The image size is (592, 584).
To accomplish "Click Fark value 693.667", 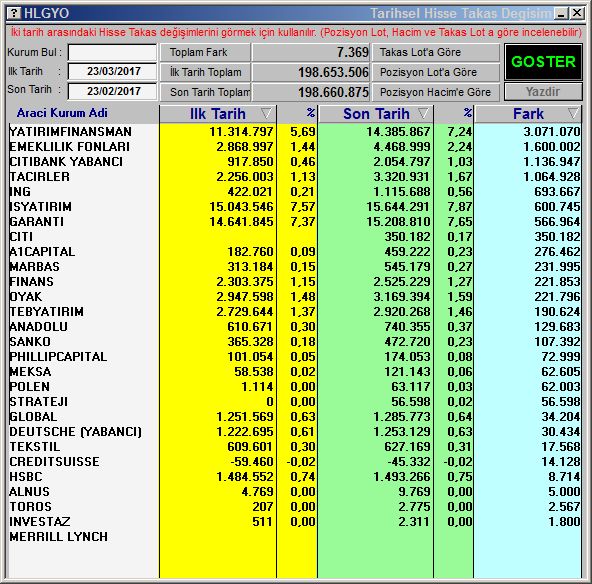I will click(557, 192).
